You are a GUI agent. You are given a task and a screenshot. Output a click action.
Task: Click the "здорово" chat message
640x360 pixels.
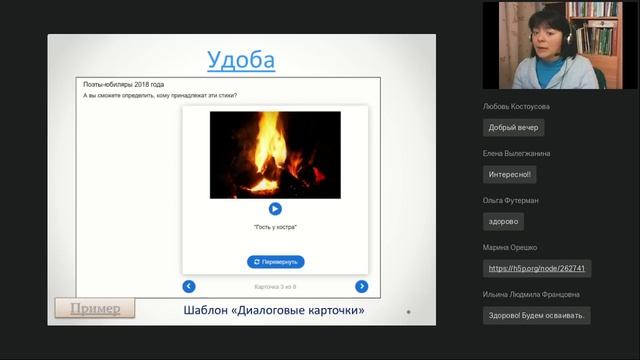(x=503, y=222)
